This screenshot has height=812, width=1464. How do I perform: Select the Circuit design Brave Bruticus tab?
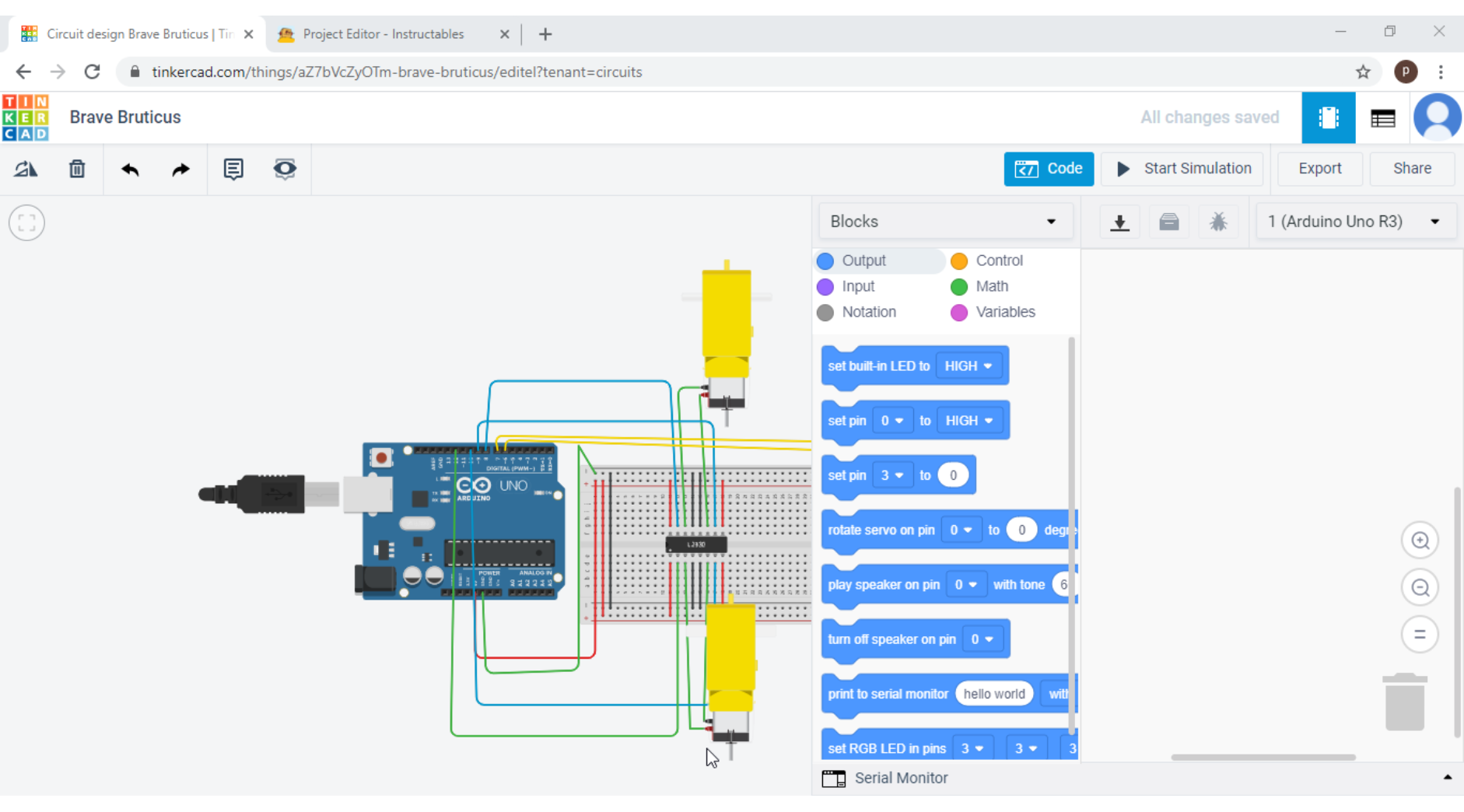(138, 34)
